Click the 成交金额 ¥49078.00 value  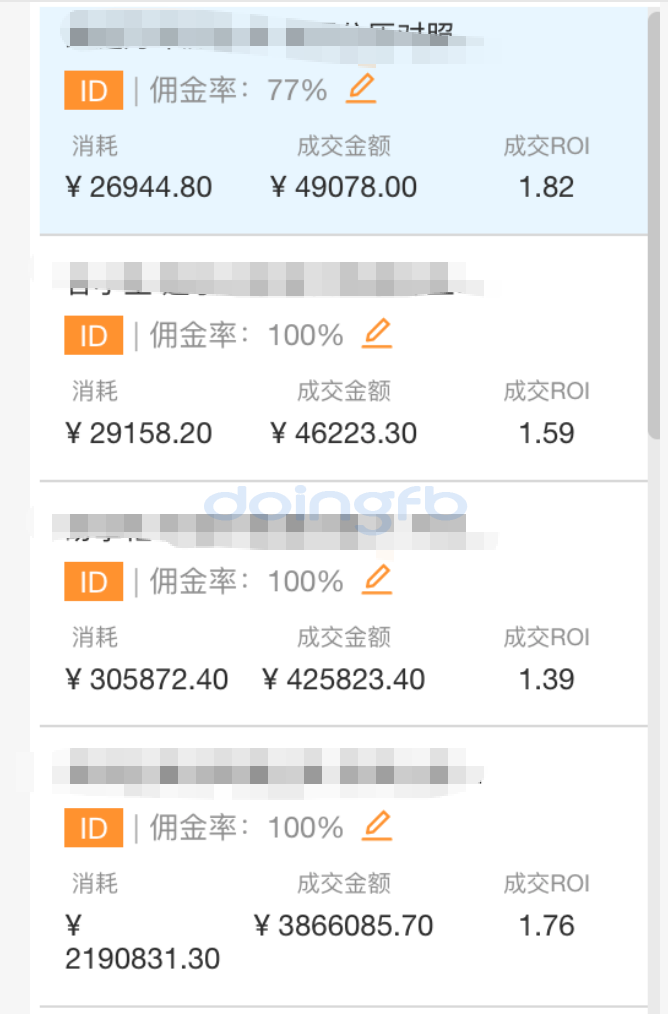coord(344,187)
